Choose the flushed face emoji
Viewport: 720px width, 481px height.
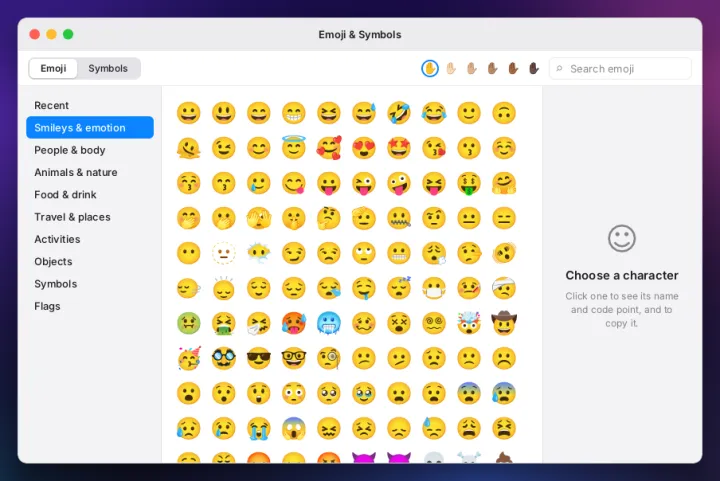[x=293, y=394]
